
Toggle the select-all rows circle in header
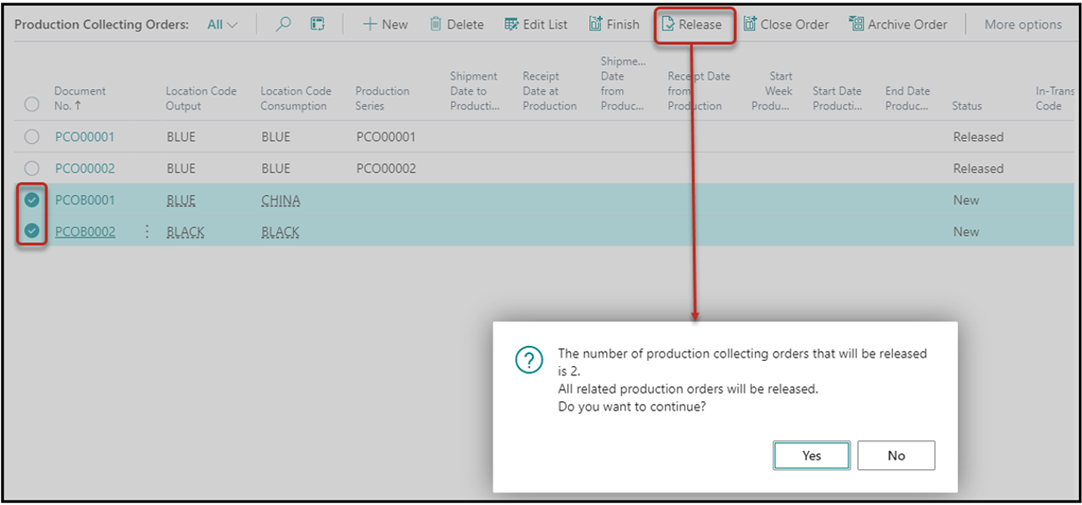point(32,104)
